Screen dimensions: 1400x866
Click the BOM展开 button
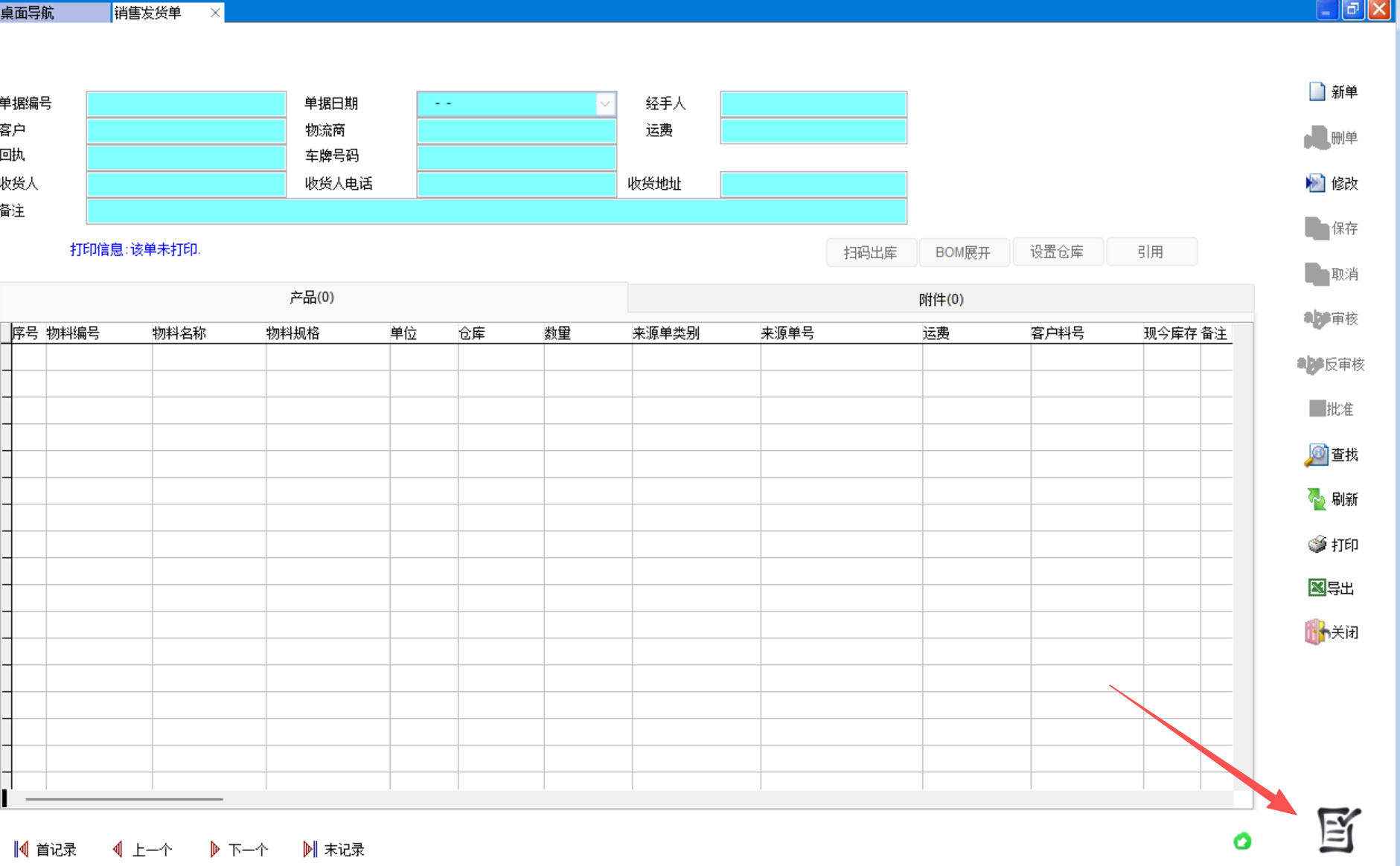pyautogui.click(x=963, y=252)
